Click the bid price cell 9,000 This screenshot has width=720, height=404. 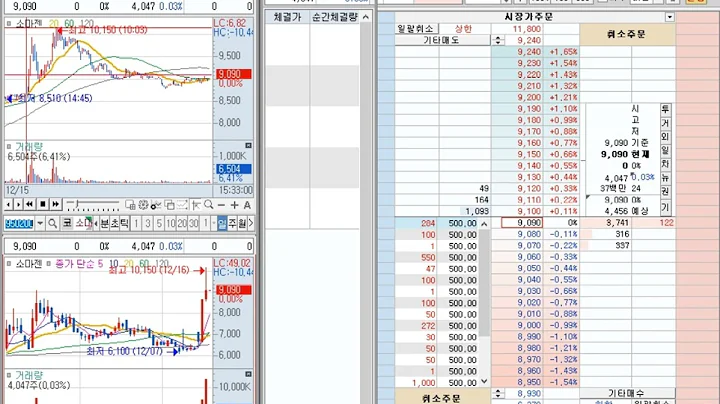click(x=517, y=325)
